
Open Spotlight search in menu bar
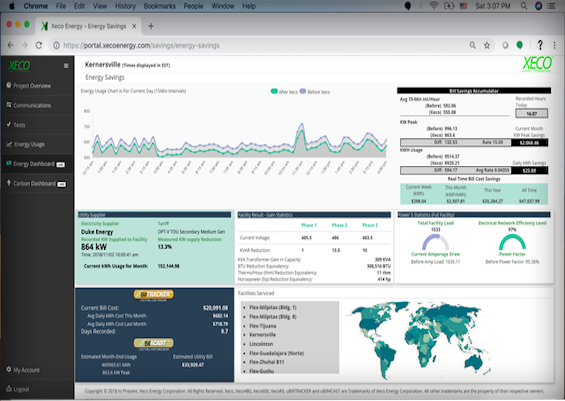524,6
